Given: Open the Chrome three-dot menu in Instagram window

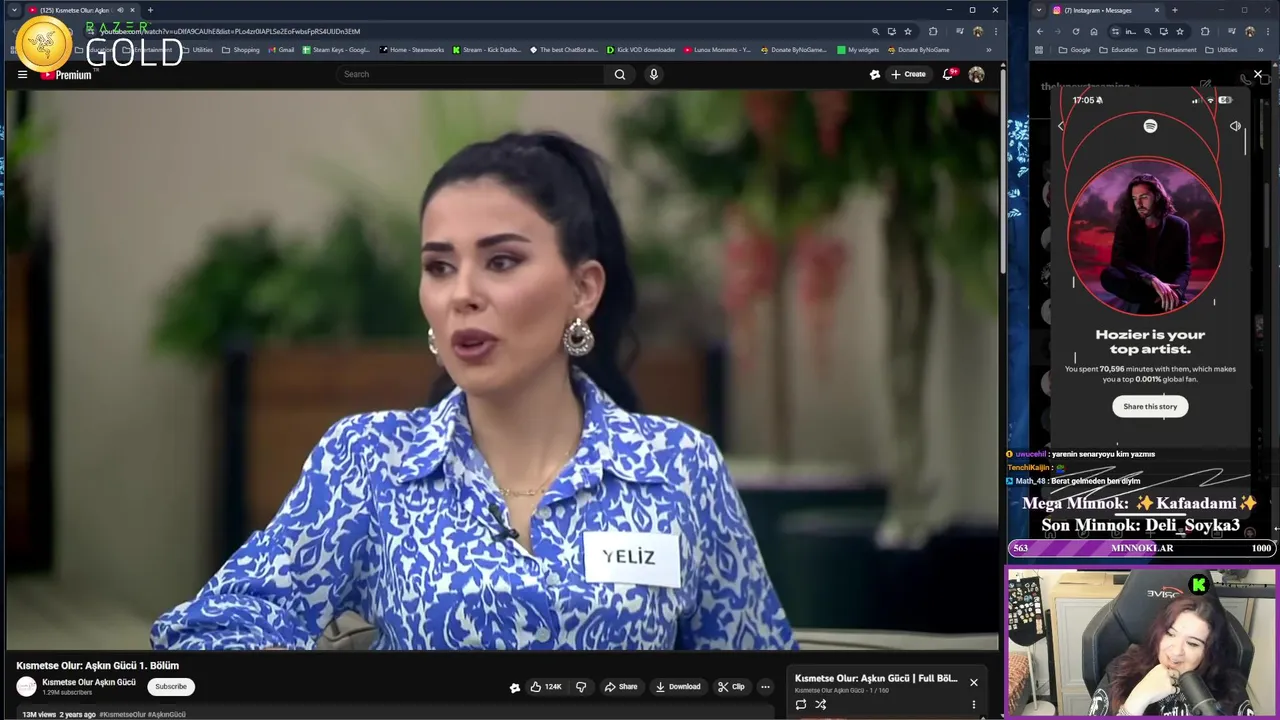Looking at the screenshot, I should [x=1266, y=31].
